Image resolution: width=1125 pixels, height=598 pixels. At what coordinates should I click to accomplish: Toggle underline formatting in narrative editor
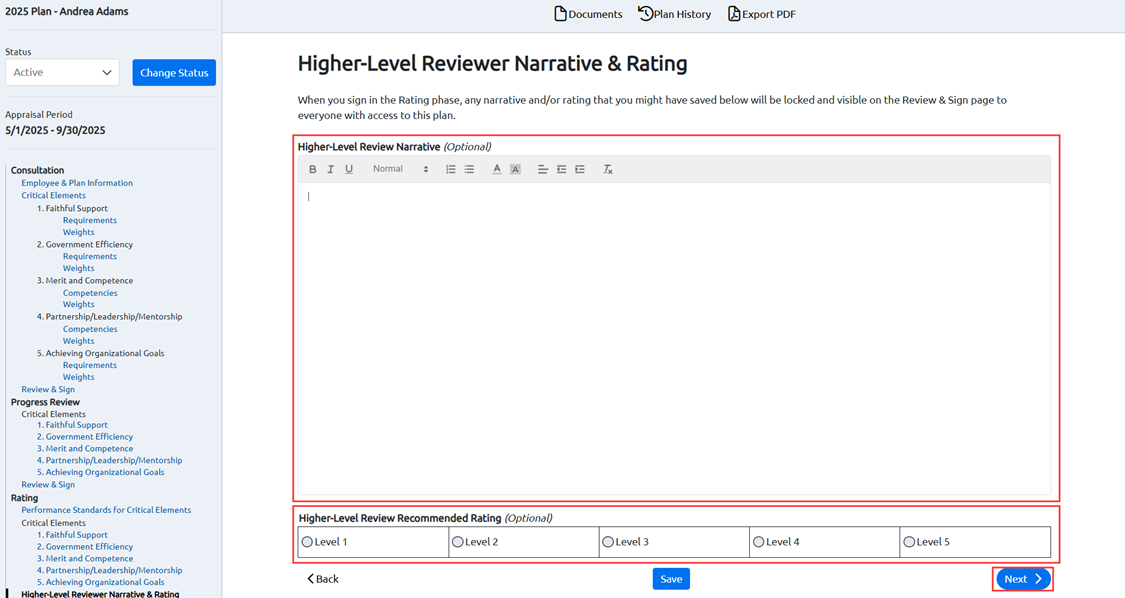click(349, 169)
